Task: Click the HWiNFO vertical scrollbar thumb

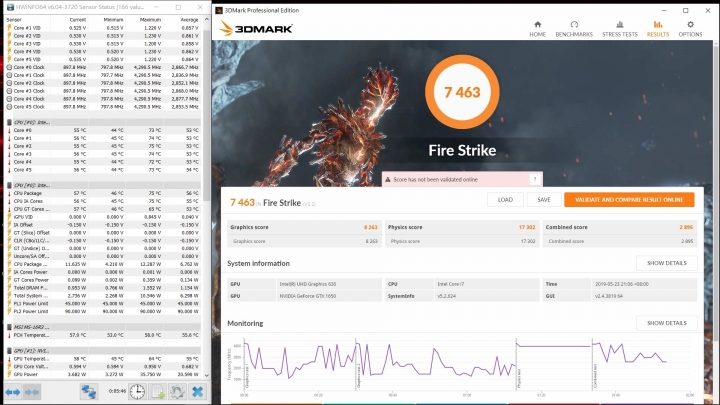Action: pos(206,115)
